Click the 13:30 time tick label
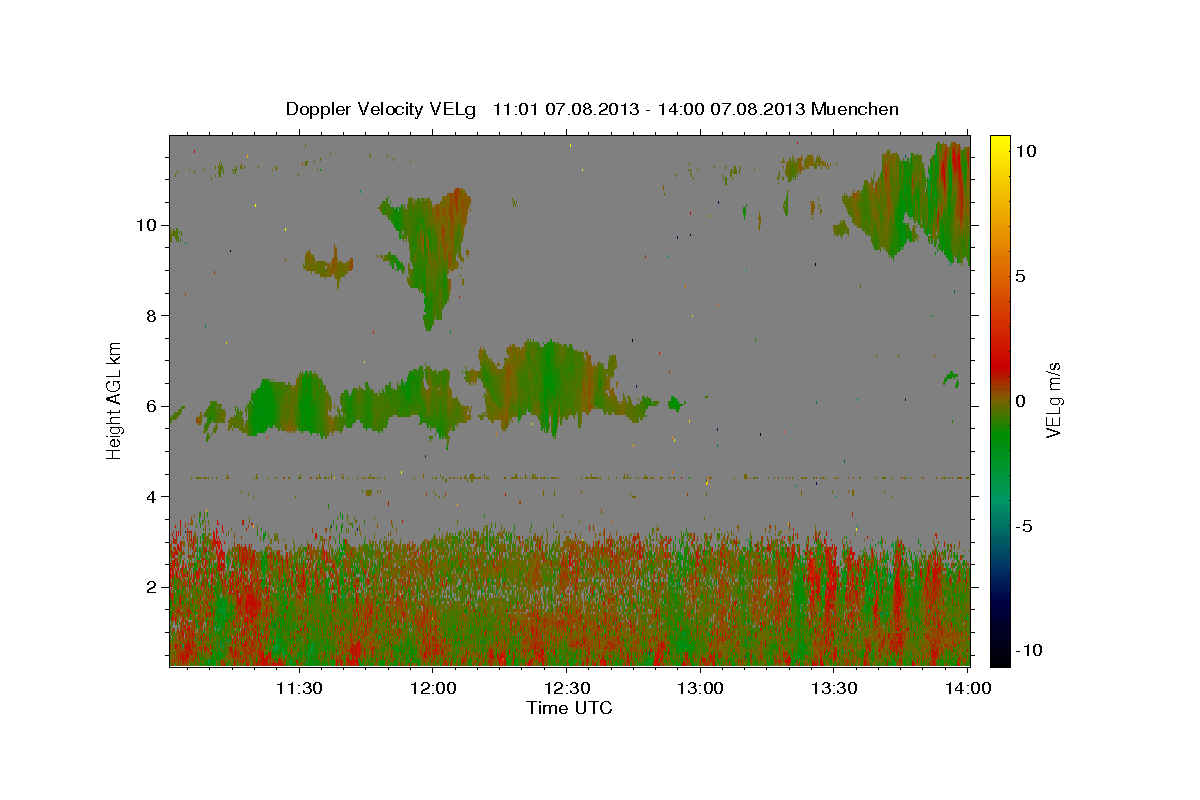This screenshot has width=1200, height=800. (834, 688)
